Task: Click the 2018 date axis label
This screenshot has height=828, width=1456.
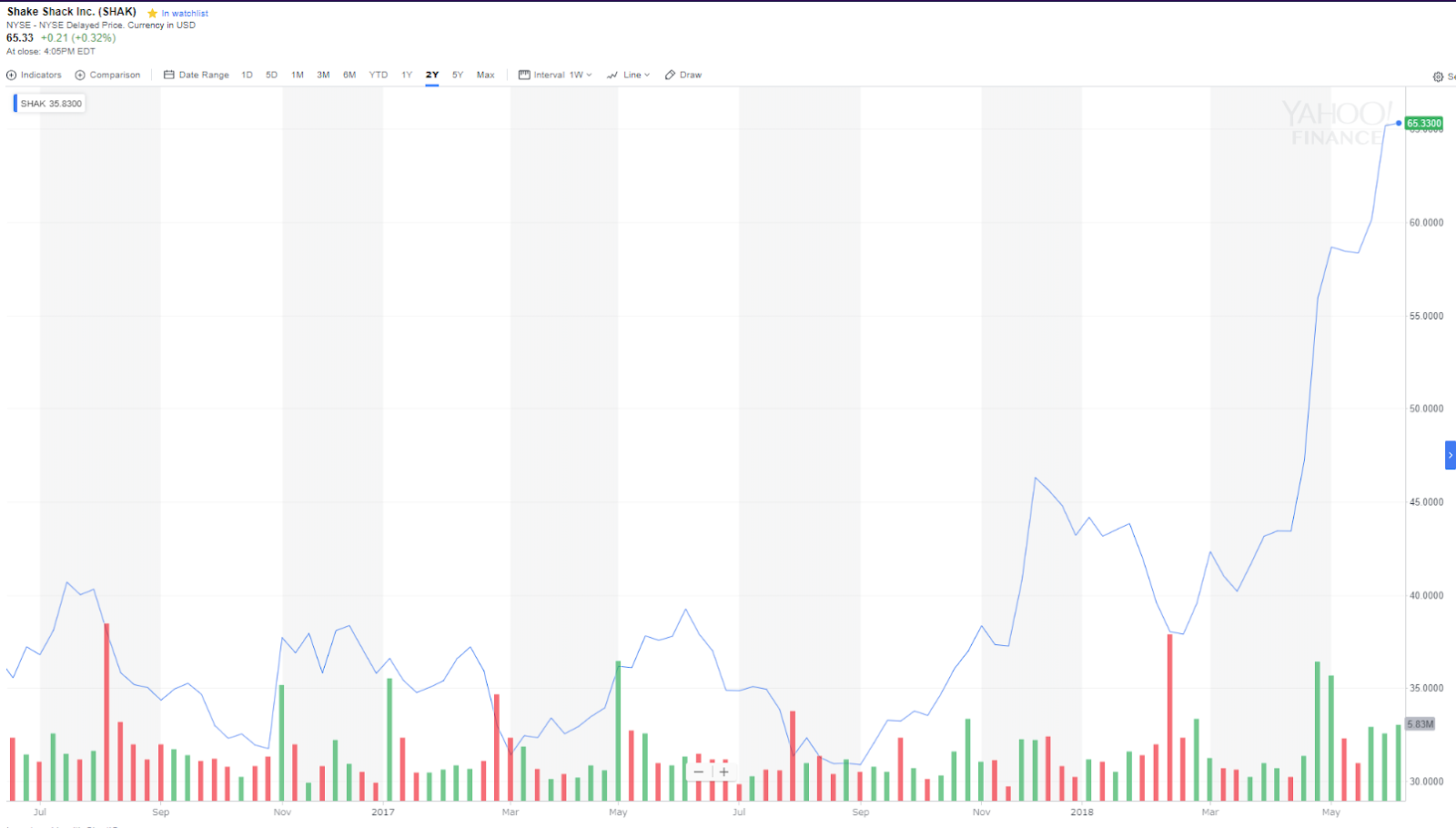Action: pyautogui.click(x=1082, y=812)
